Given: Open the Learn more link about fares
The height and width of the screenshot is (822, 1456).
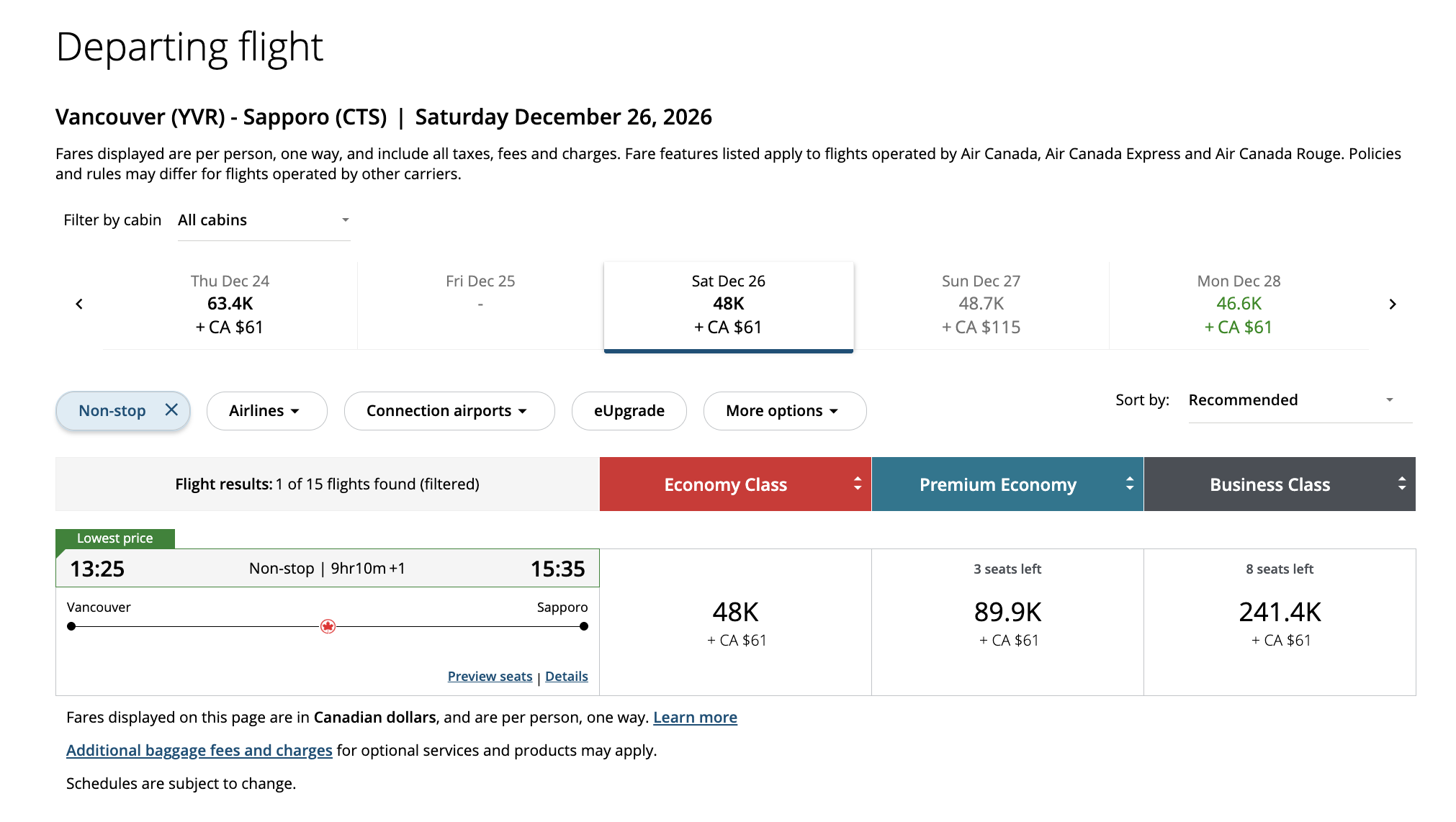Looking at the screenshot, I should tap(694, 717).
